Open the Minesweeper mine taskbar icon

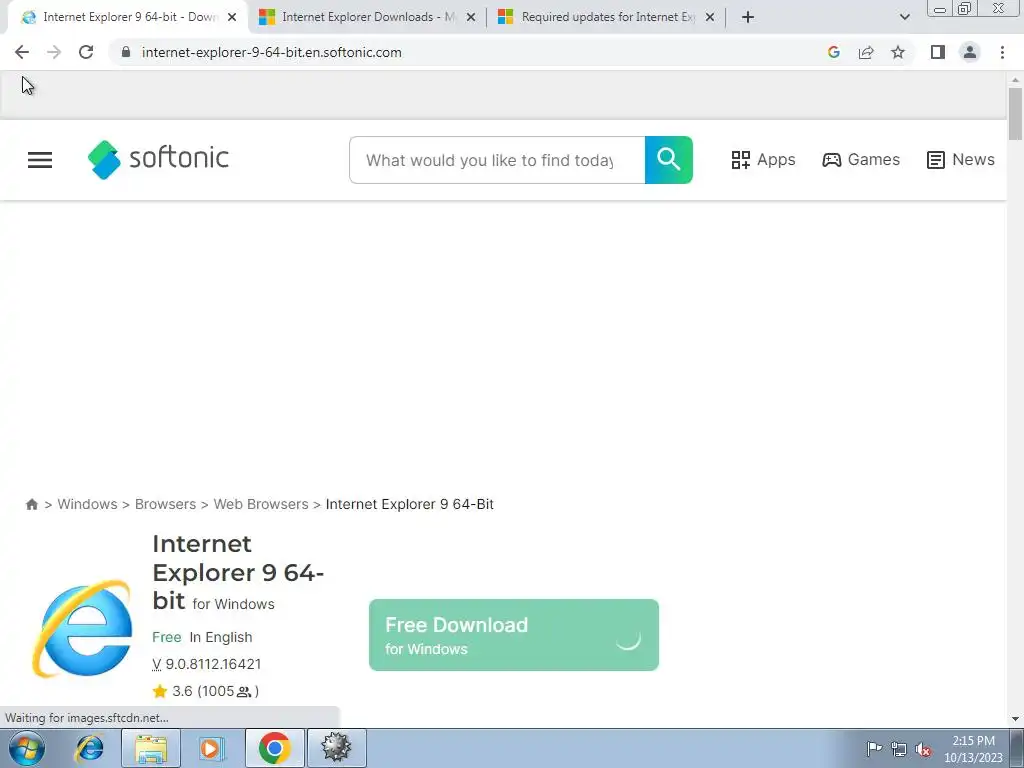tap(336, 748)
